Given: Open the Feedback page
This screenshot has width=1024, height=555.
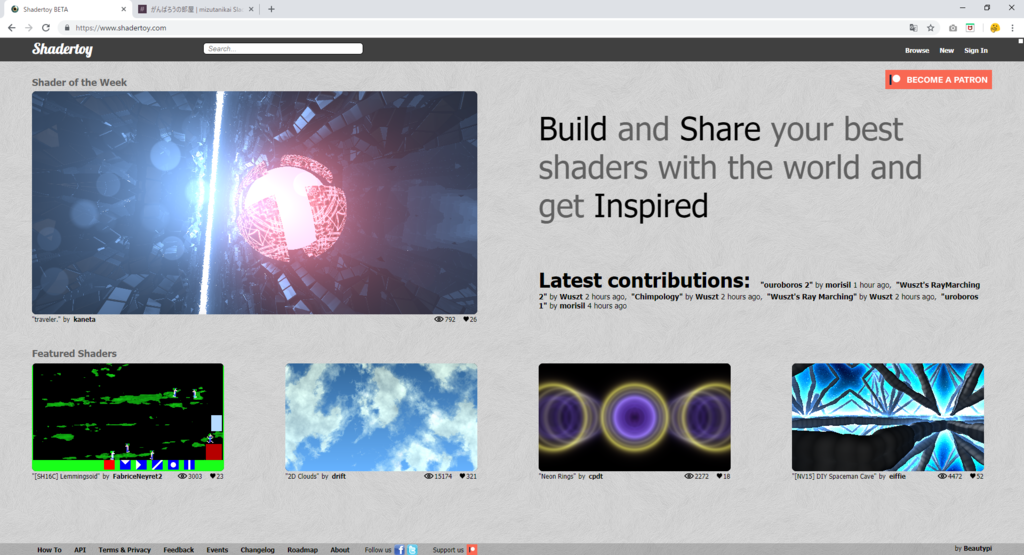Looking at the screenshot, I should 178,550.
